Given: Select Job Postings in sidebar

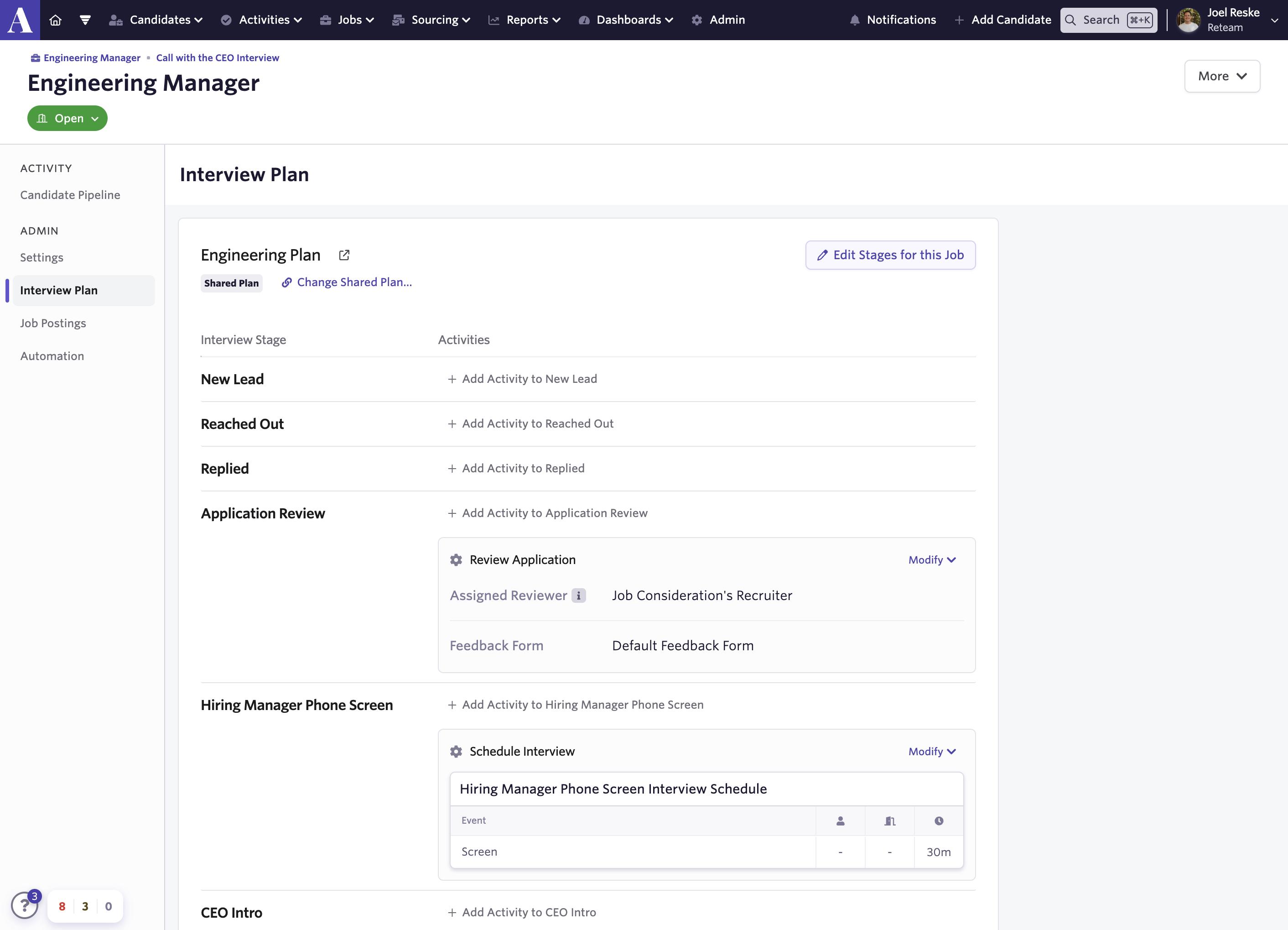Looking at the screenshot, I should [x=53, y=323].
